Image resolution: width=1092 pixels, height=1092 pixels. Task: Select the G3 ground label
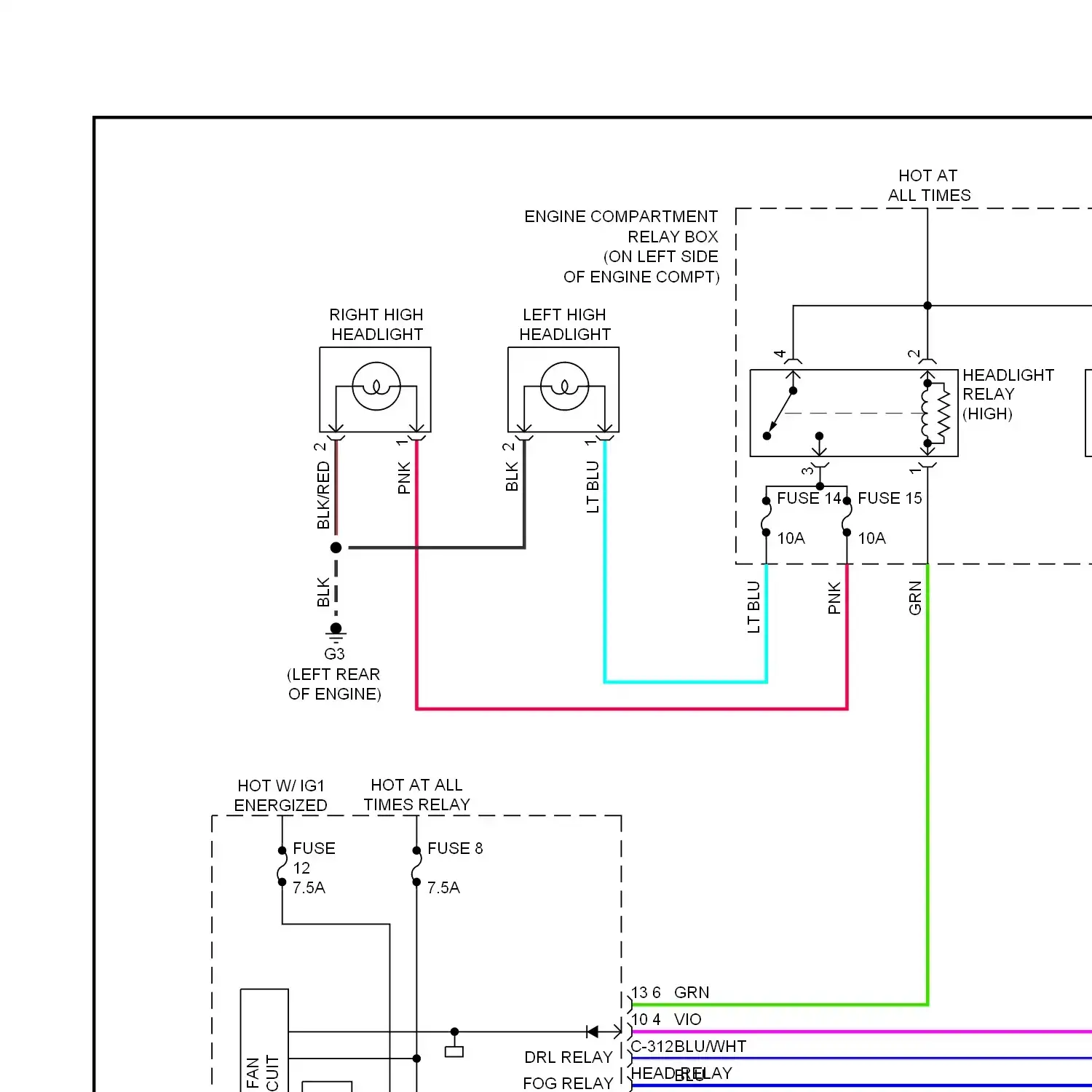[334, 654]
